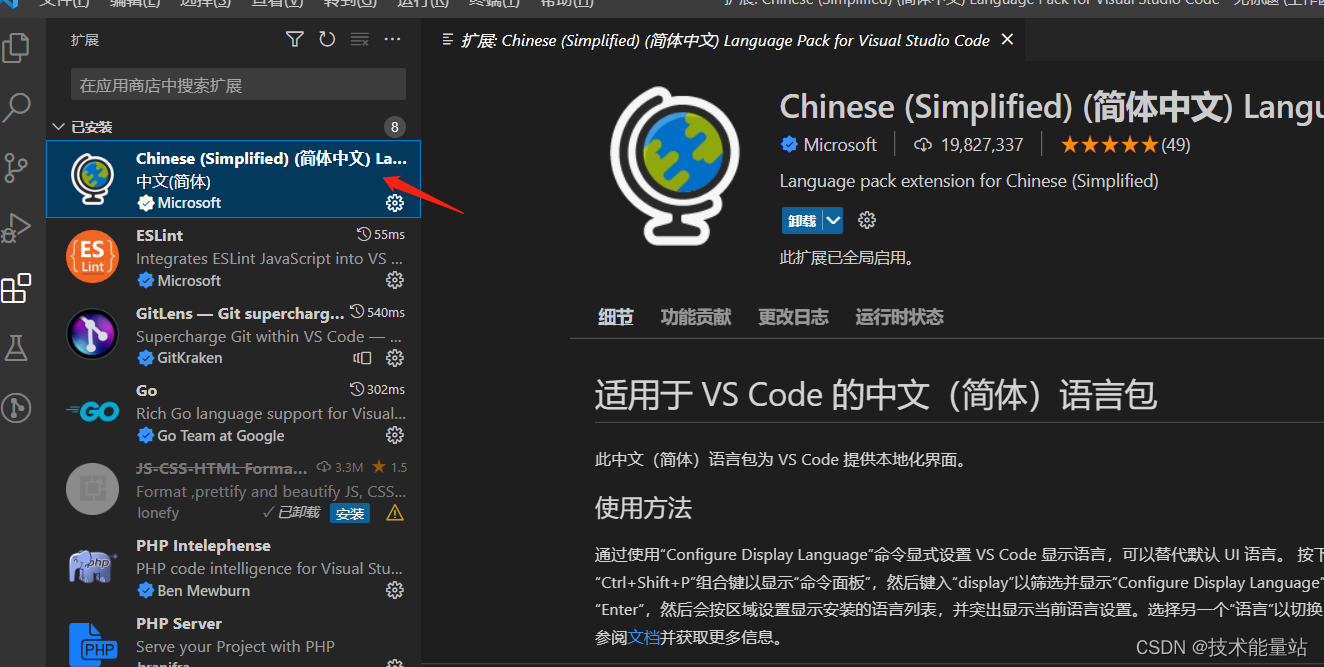
Task: Select the Chinese language pack editor tab
Action: tap(725, 40)
